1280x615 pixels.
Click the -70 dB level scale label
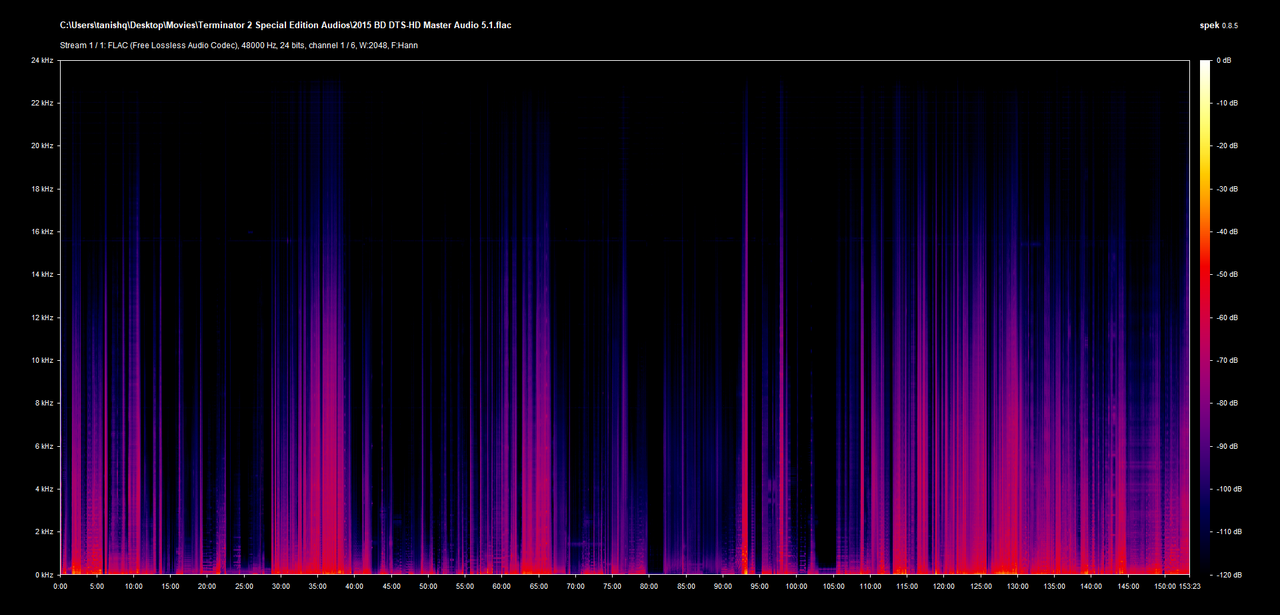[x=1226, y=361]
